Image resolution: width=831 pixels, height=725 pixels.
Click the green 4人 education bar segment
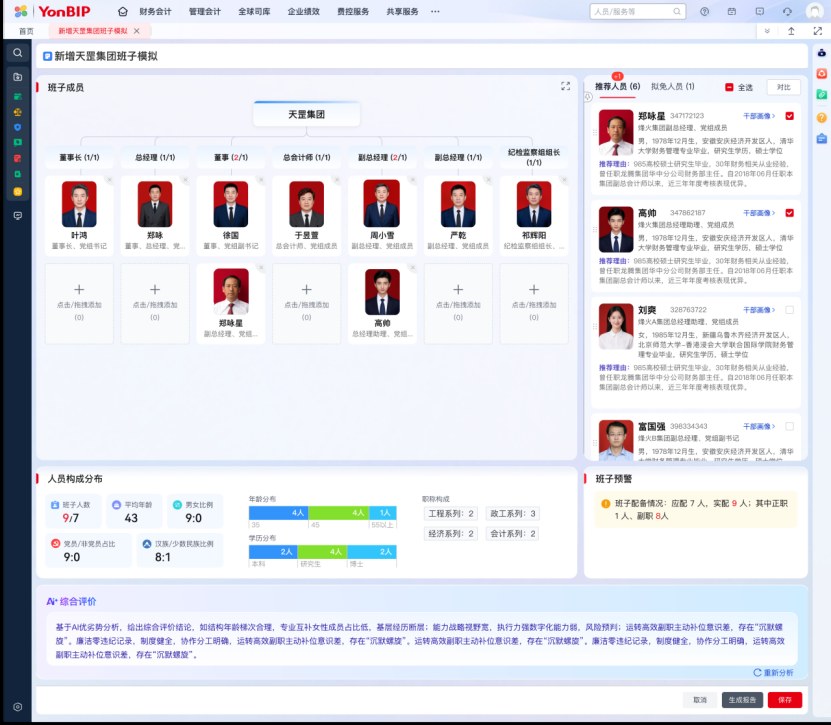click(x=322, y=552)
